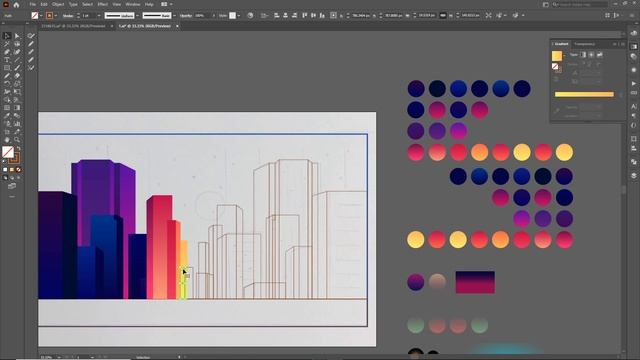This screenshot has width=640, height=360.
Task: Select the Selection tool (black arrow)
Action: [x=7, y=36]
